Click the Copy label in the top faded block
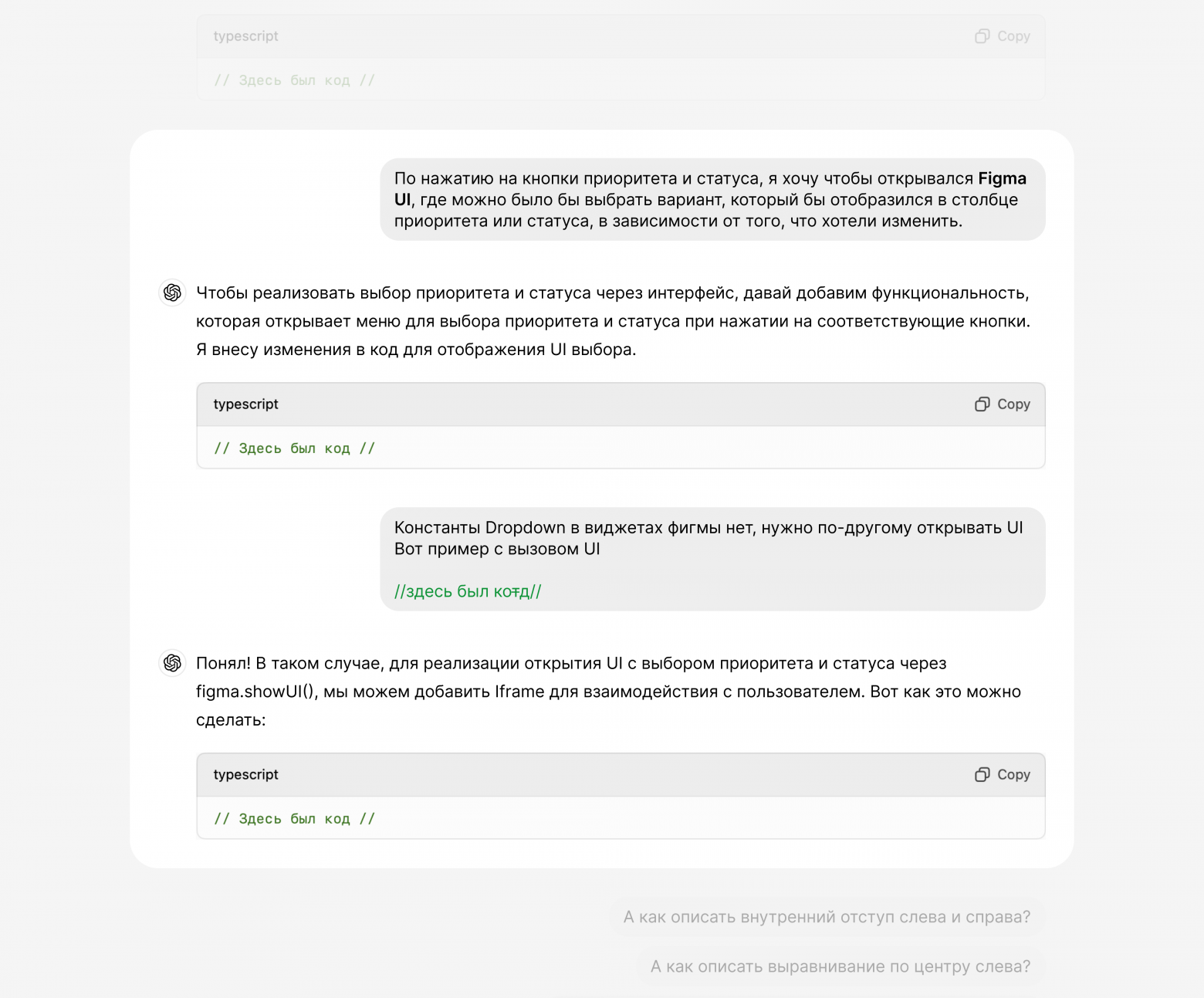The width and height of the screenshot is (1204, 998). pyautogui.click(x=1013, y=36)
